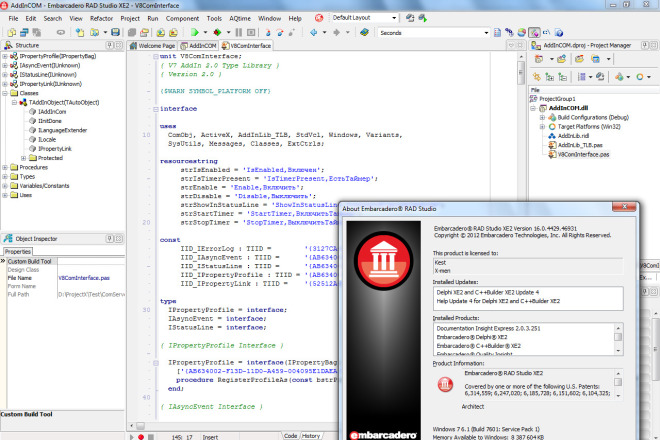The width and height of the screenshot is (660, 440).
Task: Click the New Items toolbar icon
Action: click(80, 32)
